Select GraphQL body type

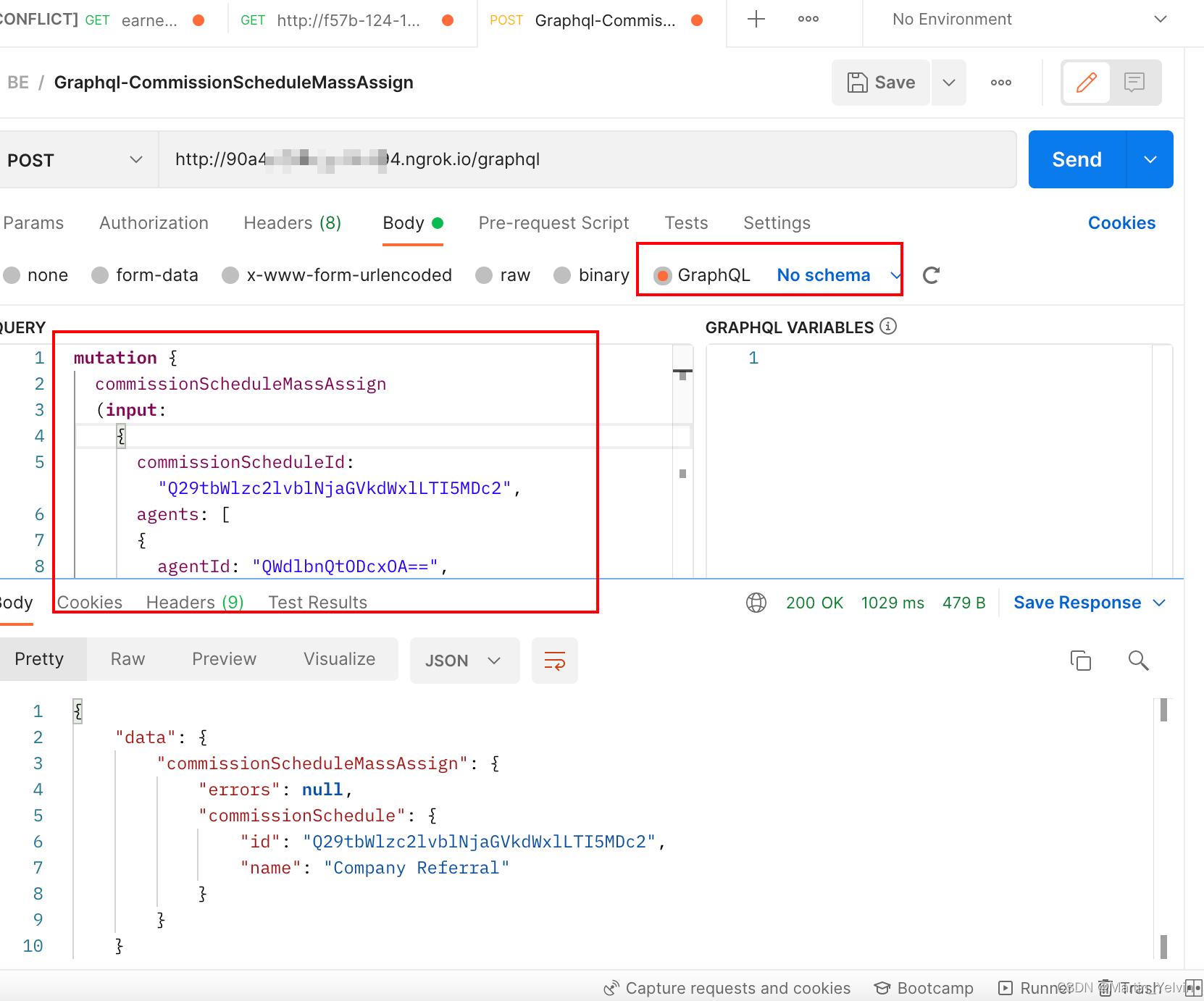point(702,275)
